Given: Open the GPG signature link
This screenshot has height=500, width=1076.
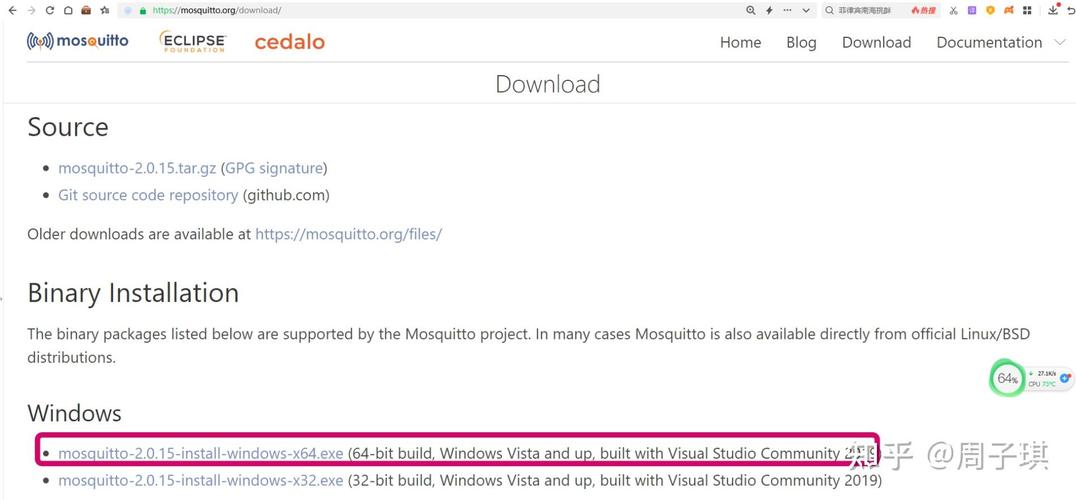Looking at the screenshot, I should pos(274,168).
